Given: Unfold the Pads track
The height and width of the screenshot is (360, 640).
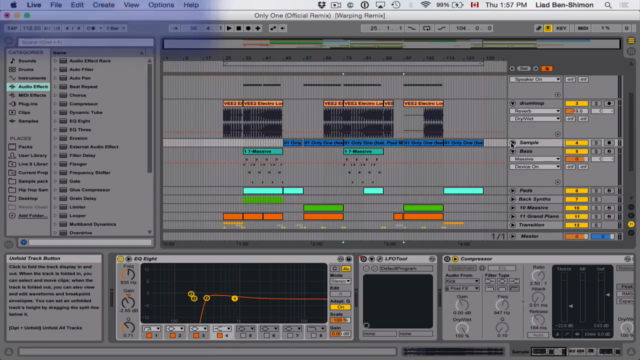Looking at the screenshot, I should 513,191.
